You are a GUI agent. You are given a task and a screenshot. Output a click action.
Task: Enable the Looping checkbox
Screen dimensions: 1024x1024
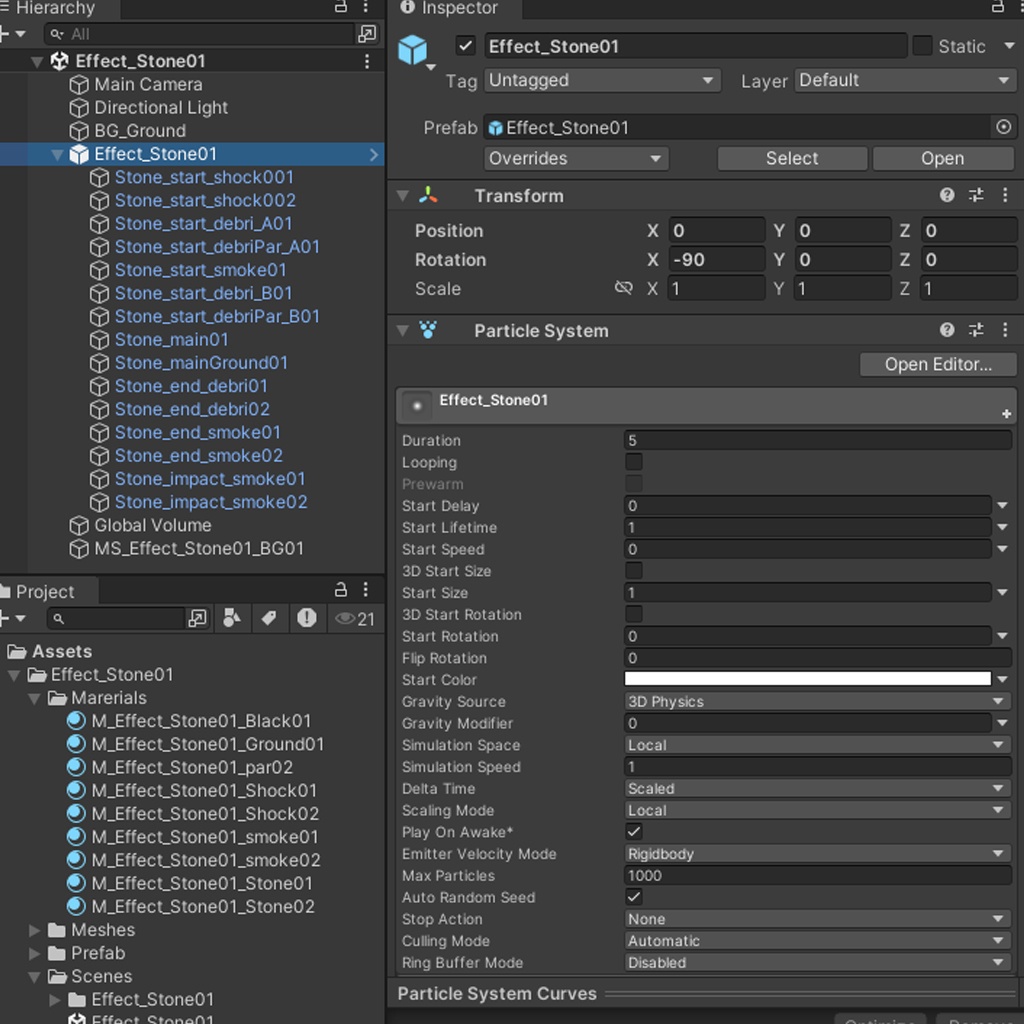[x=634, y=462]
